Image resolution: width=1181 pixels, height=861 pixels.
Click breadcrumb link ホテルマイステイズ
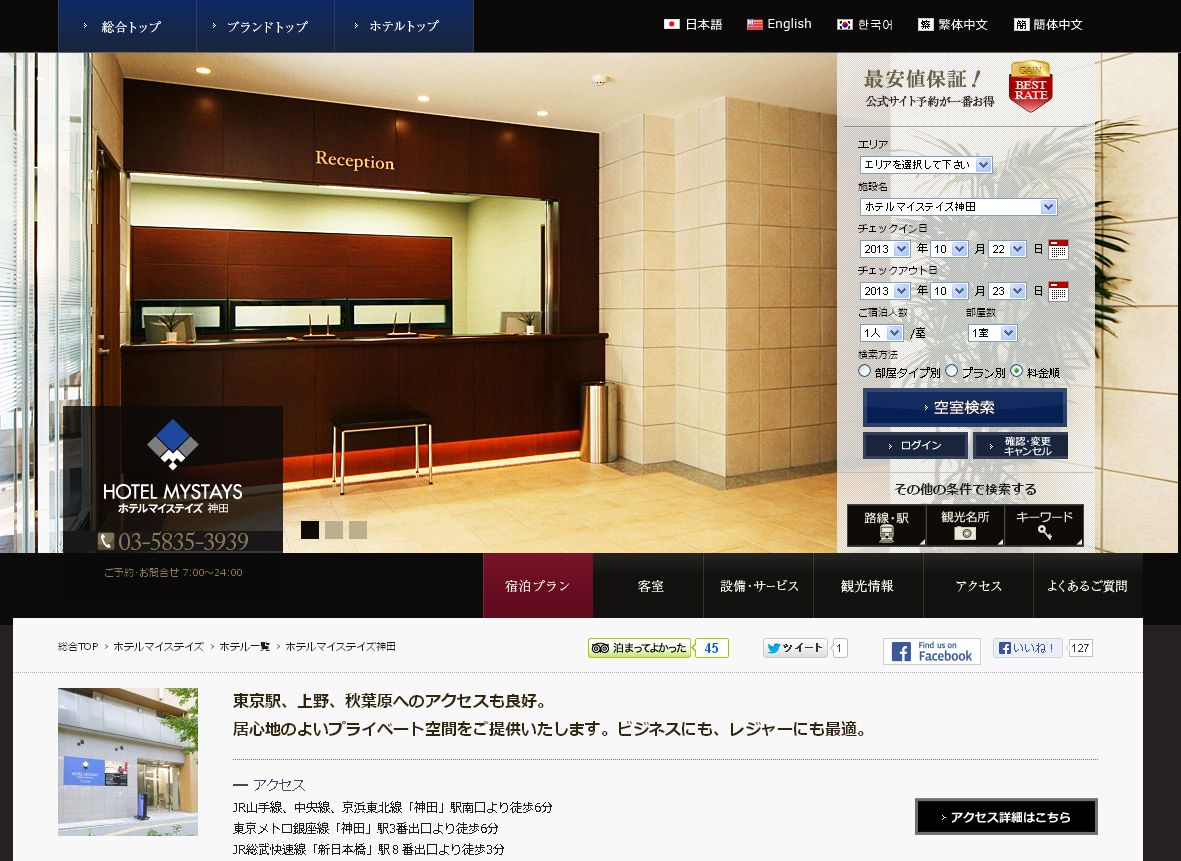[158, 646]
